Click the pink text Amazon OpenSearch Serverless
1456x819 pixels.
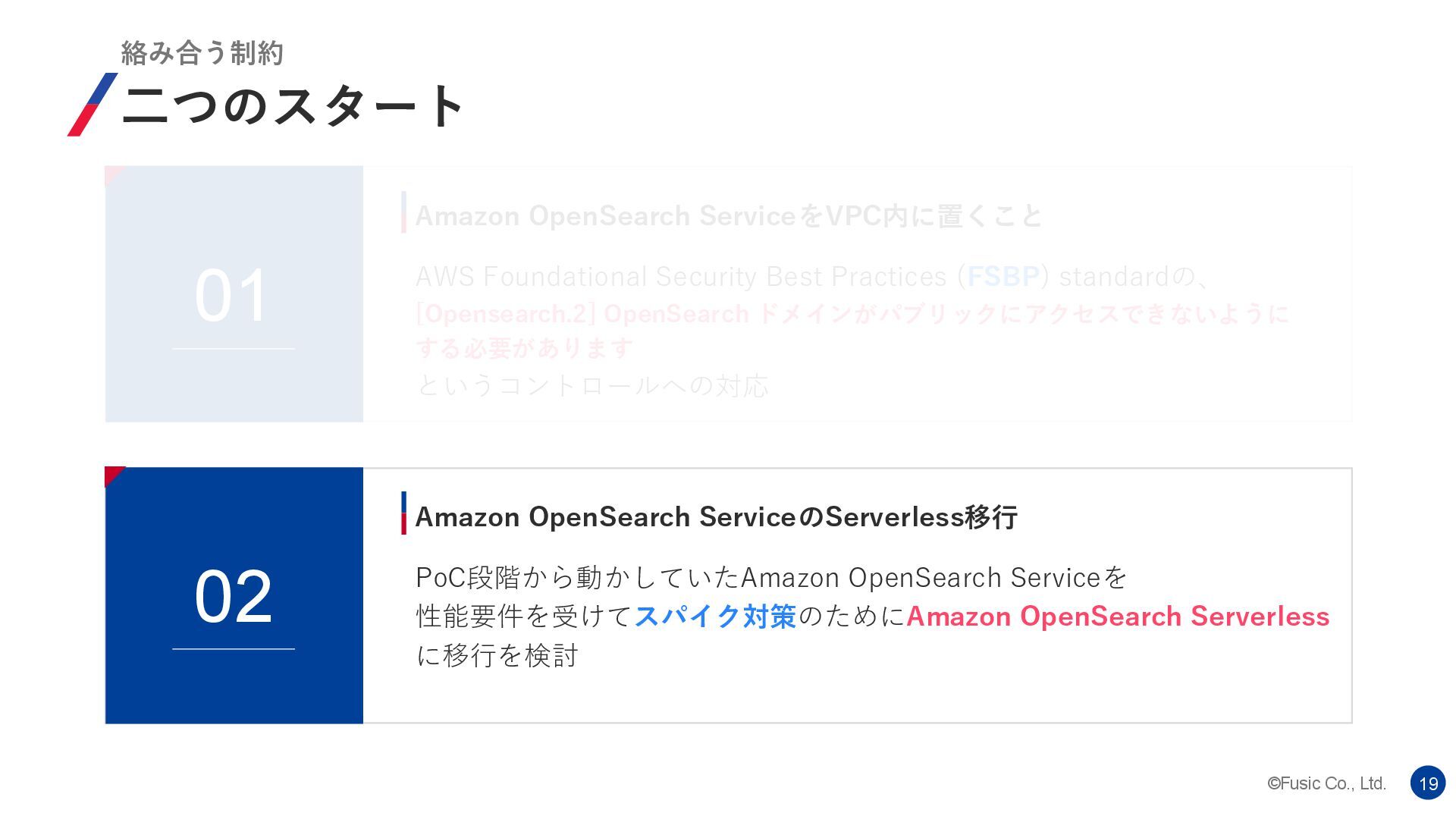click(1118, 617)
